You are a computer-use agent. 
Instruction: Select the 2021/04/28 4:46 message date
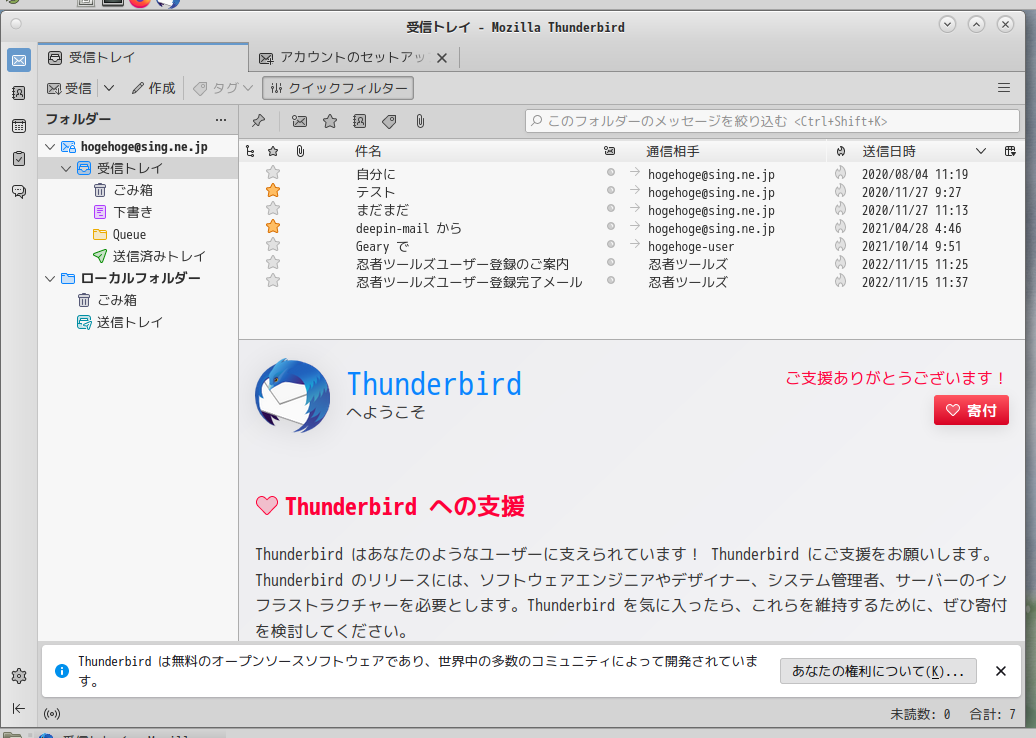coord(911,229)
